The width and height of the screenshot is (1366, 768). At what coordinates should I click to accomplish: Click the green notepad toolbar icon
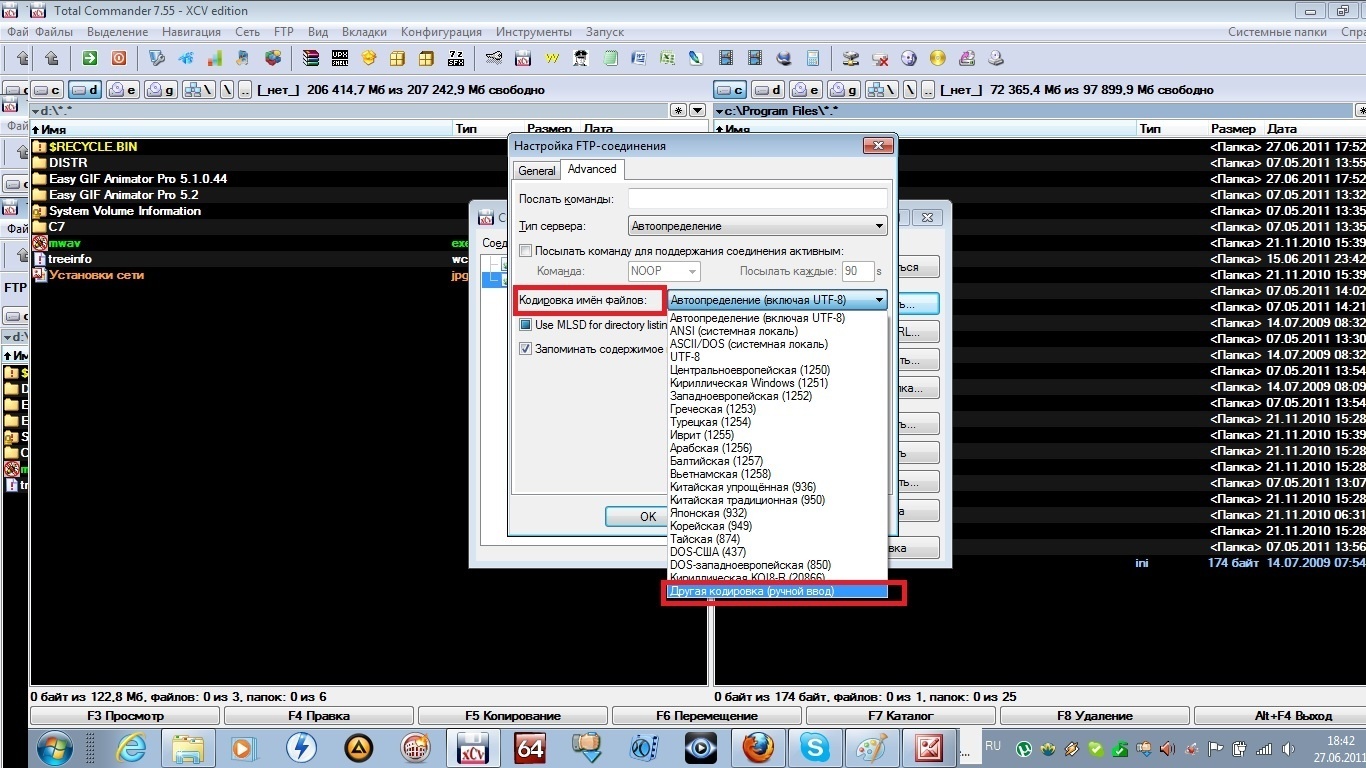pos(610,58)
